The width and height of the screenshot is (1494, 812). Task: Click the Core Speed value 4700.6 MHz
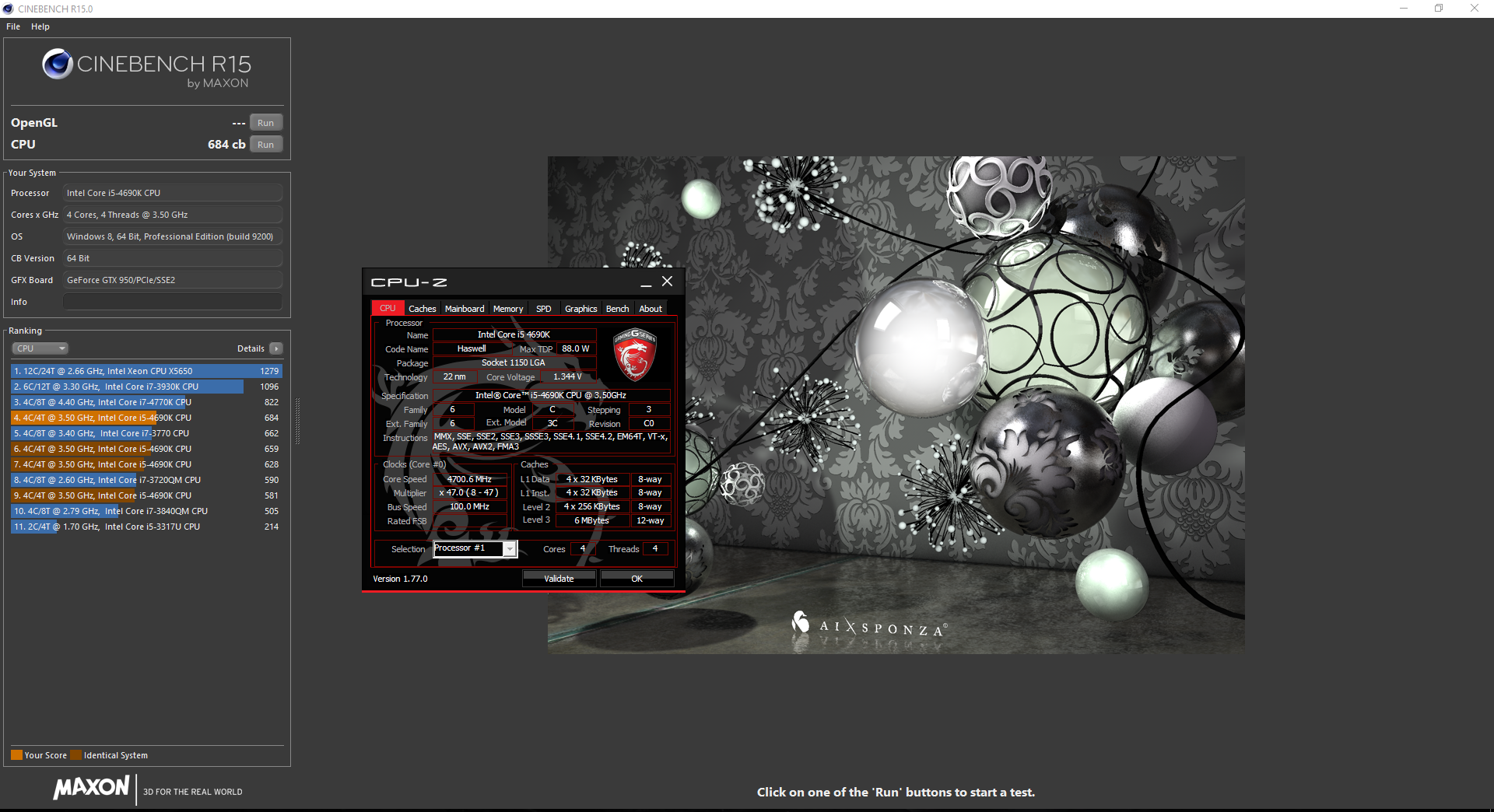(469, 479)
